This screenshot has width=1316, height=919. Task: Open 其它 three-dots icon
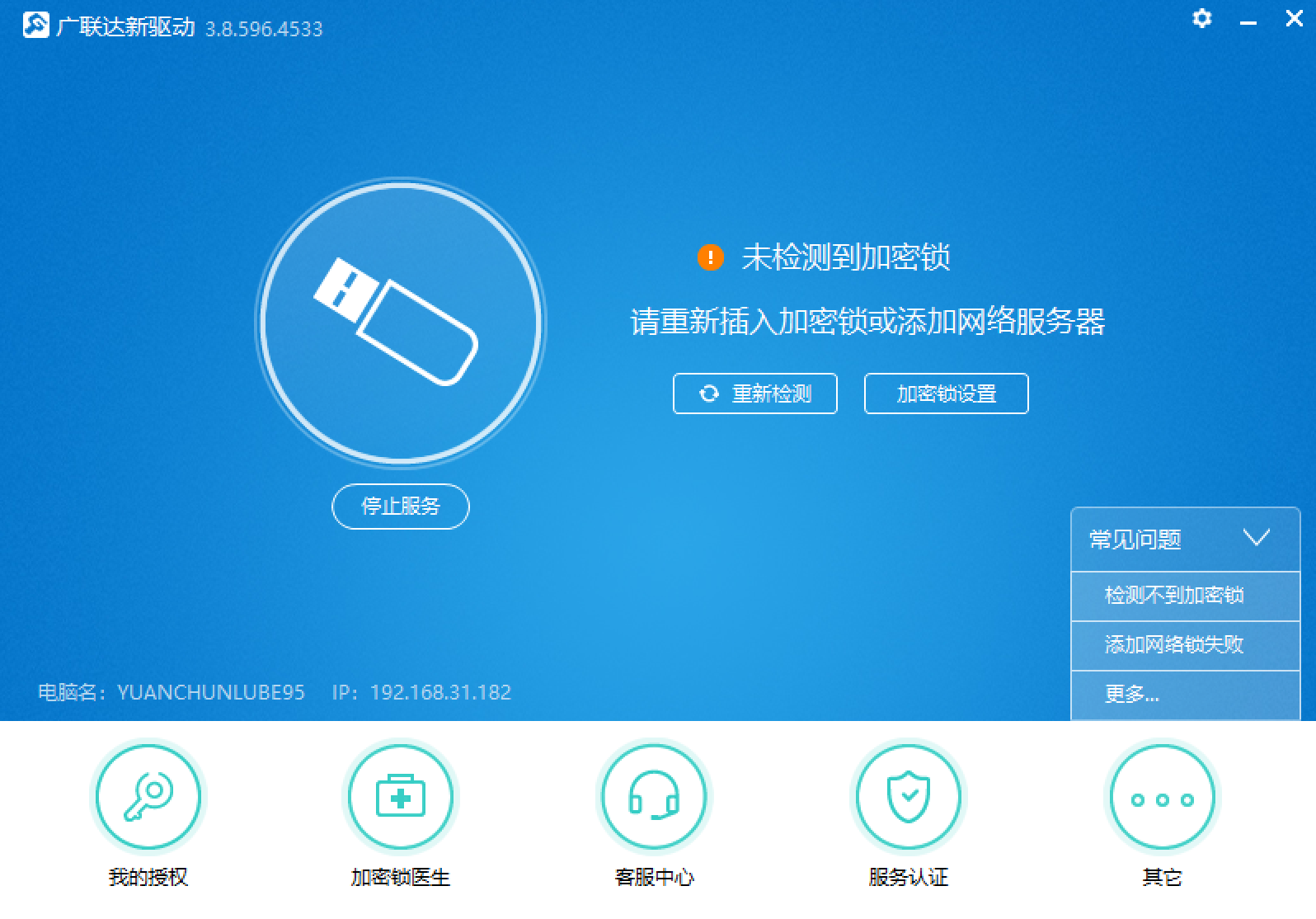(1162, 798)
